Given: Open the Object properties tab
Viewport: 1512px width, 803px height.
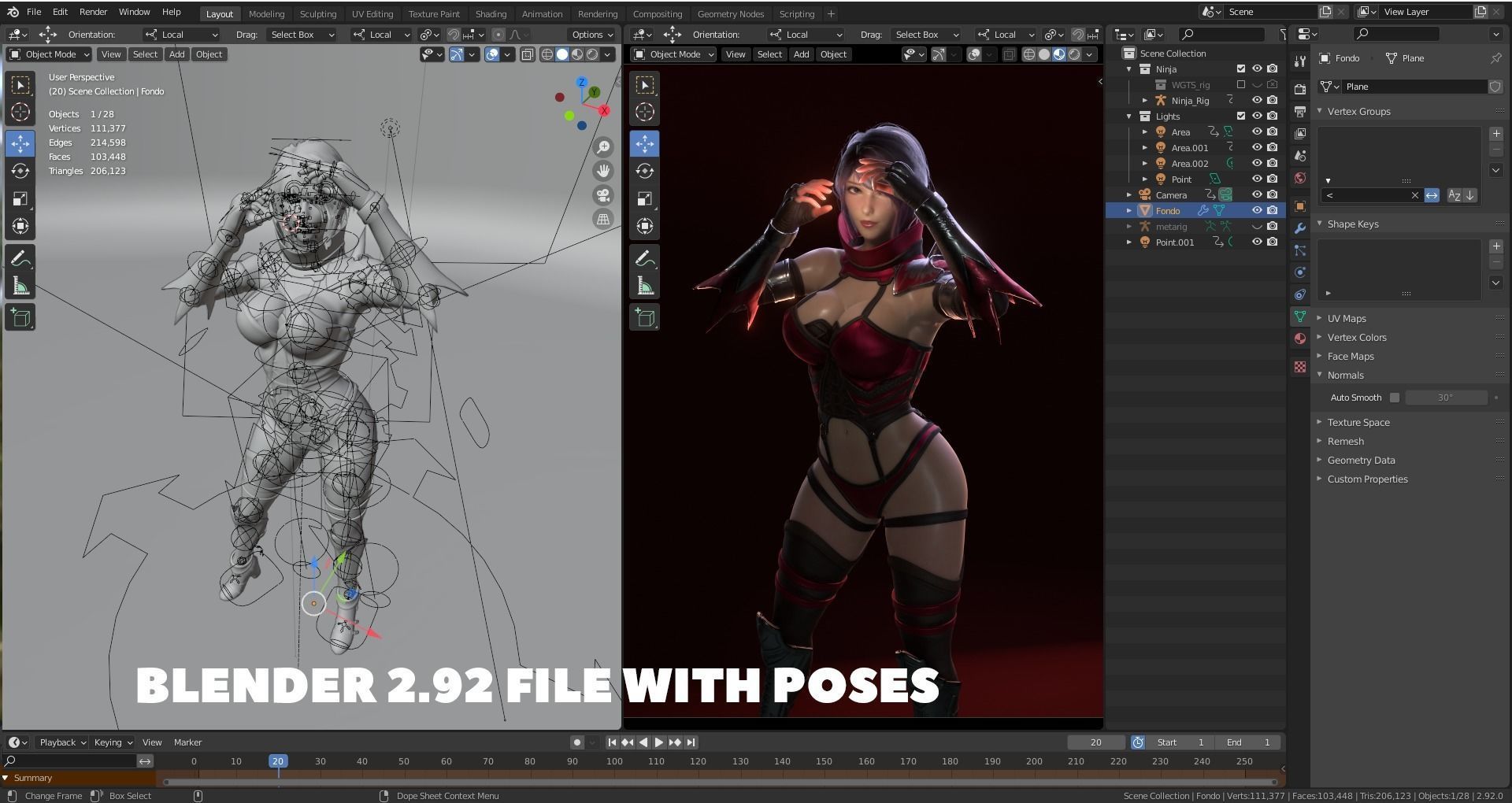Looking at the screenshot, I should [x=1300, y=206].
